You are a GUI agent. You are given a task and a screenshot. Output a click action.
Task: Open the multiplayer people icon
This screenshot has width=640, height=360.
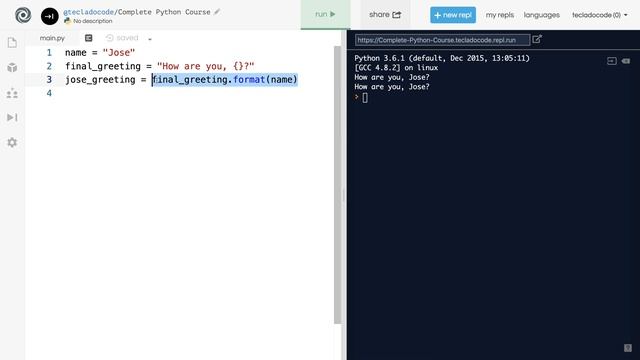point(12,93)
